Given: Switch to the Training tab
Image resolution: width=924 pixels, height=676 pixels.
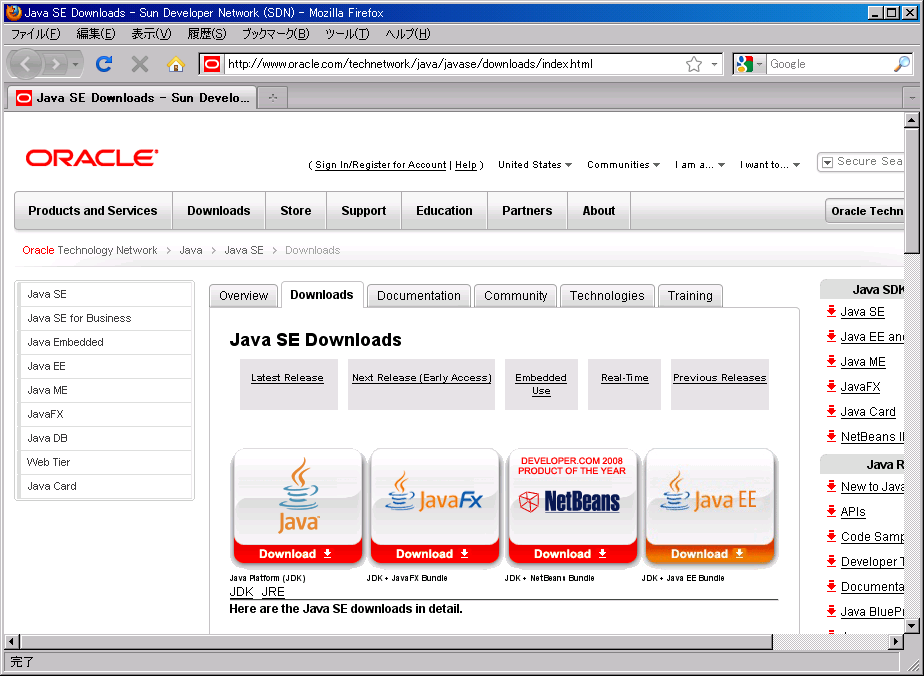Looking at the screenshot, I should [x=690, y=296].
